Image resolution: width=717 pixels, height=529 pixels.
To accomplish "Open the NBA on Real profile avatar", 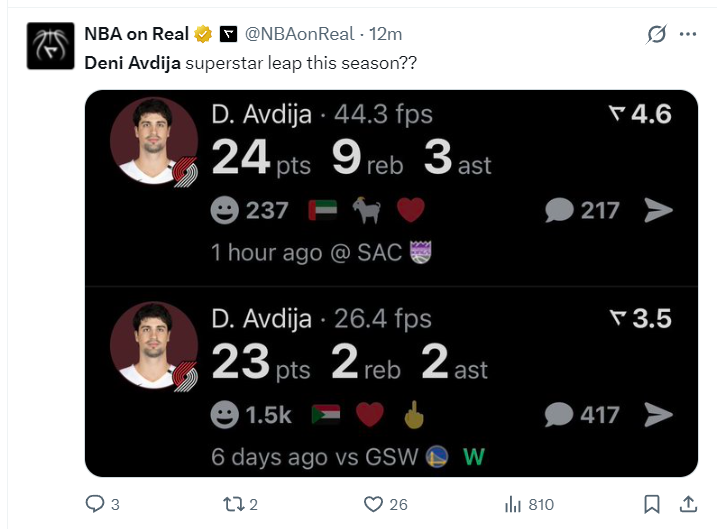I will click(50, 46).
